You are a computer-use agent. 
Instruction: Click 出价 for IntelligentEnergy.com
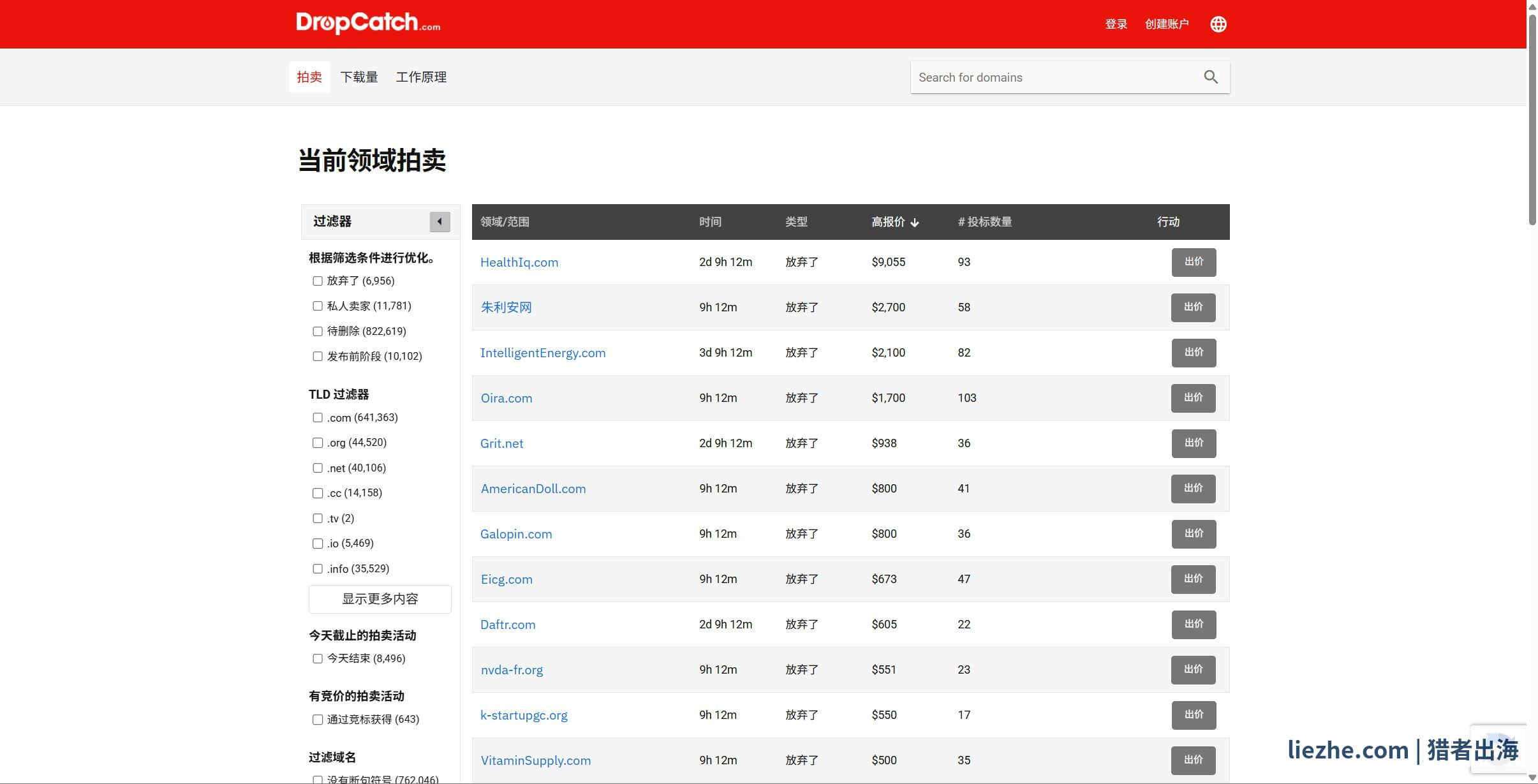pyautogui.click(x=1194, y=353)
